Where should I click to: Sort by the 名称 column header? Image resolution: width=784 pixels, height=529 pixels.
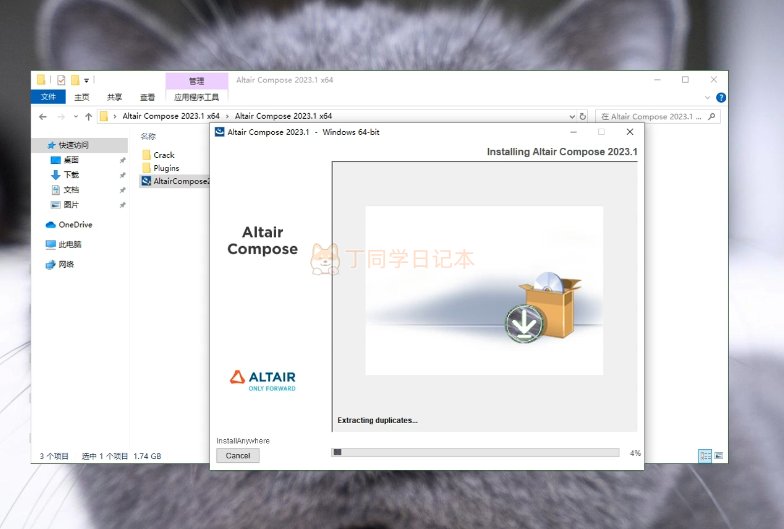point(148,136)
